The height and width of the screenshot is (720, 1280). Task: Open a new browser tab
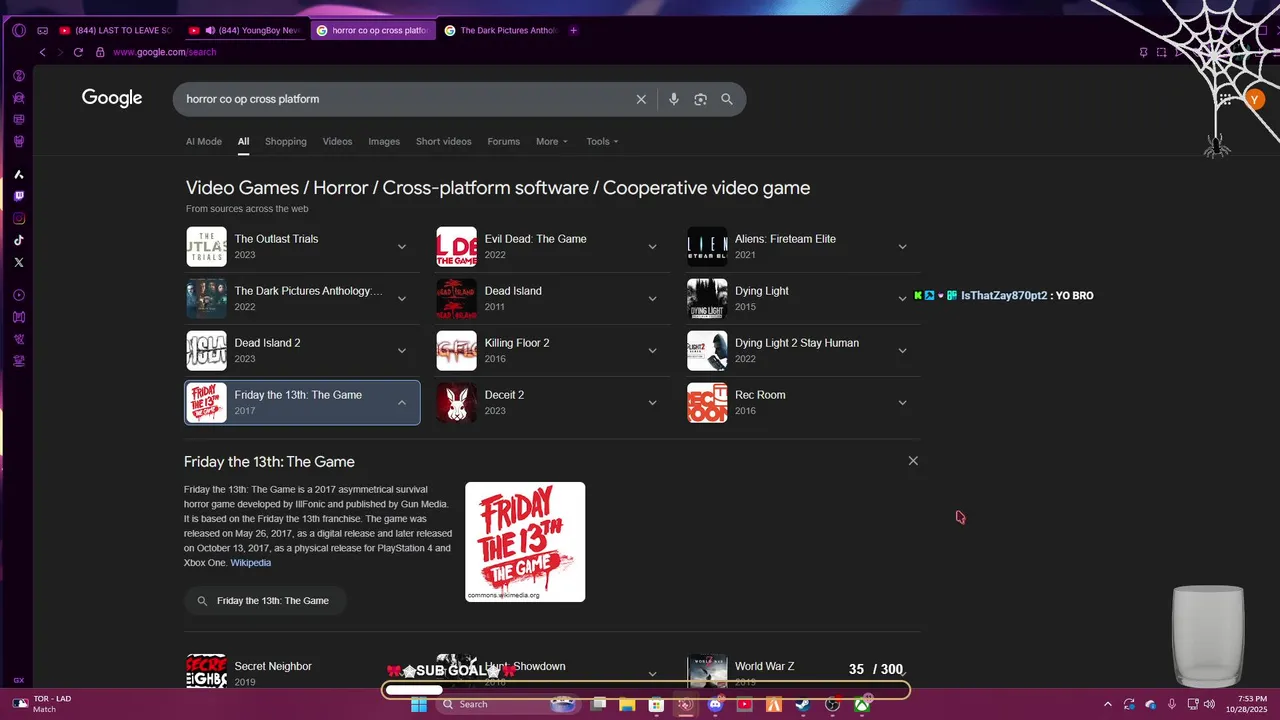click(x=573, y=30)
